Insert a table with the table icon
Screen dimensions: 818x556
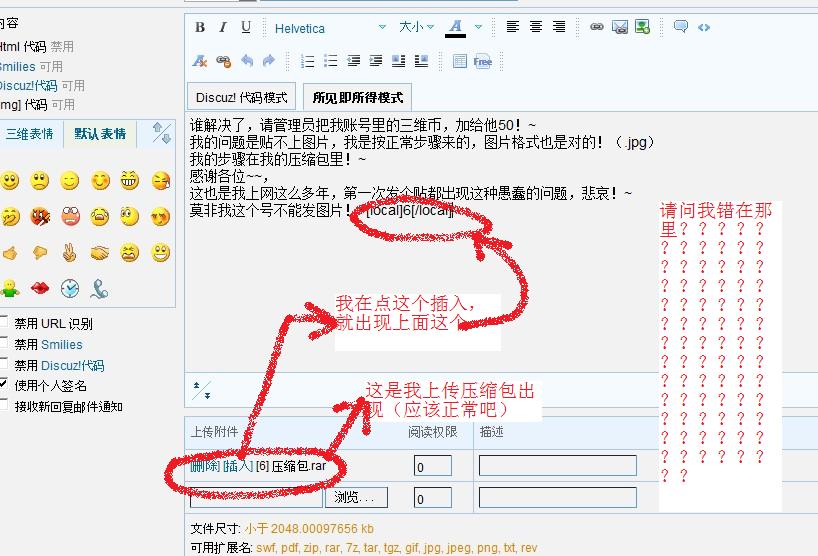(460, 61)
